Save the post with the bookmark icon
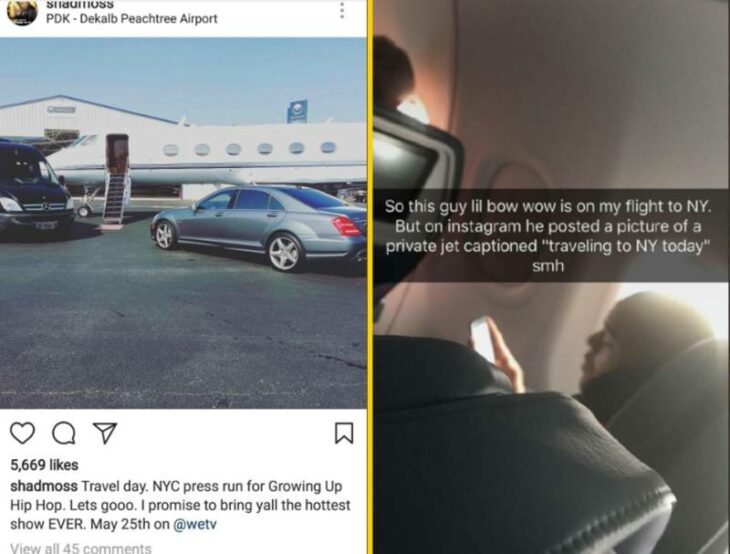The height and width of the screenshot is (554, 730). coord(344,433)
